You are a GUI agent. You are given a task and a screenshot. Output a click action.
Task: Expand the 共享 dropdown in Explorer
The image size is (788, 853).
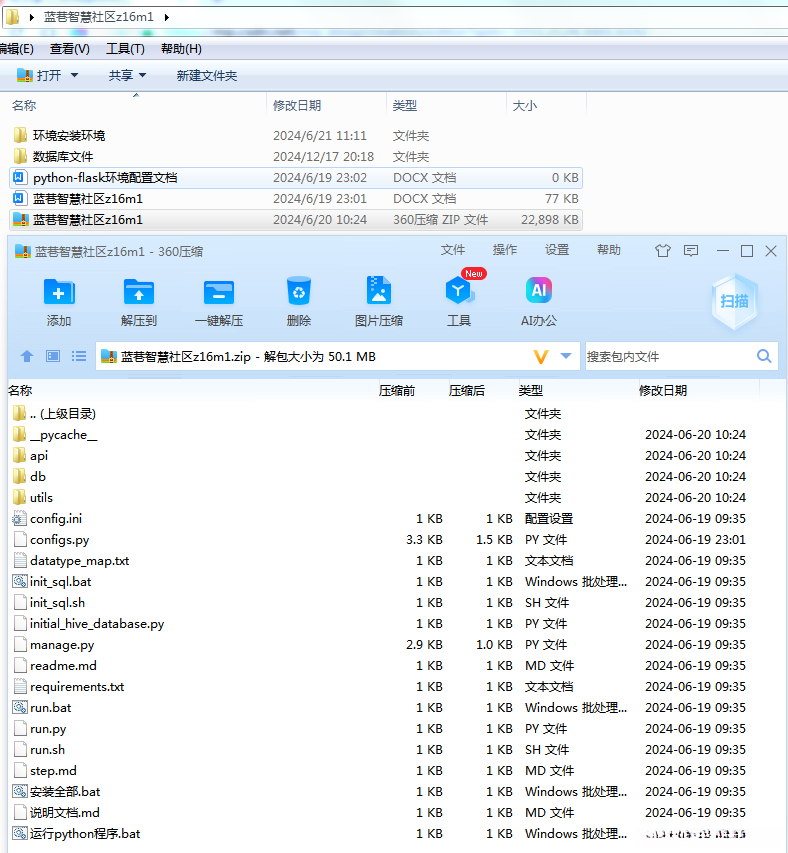coord(142,75)
